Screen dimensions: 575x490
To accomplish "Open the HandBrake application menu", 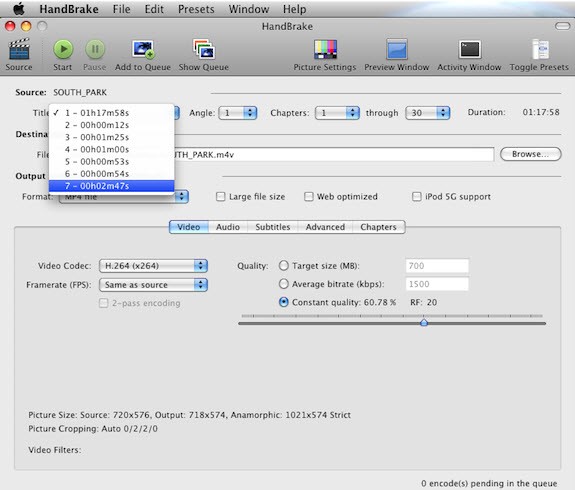I will click(x=69, y=9).
